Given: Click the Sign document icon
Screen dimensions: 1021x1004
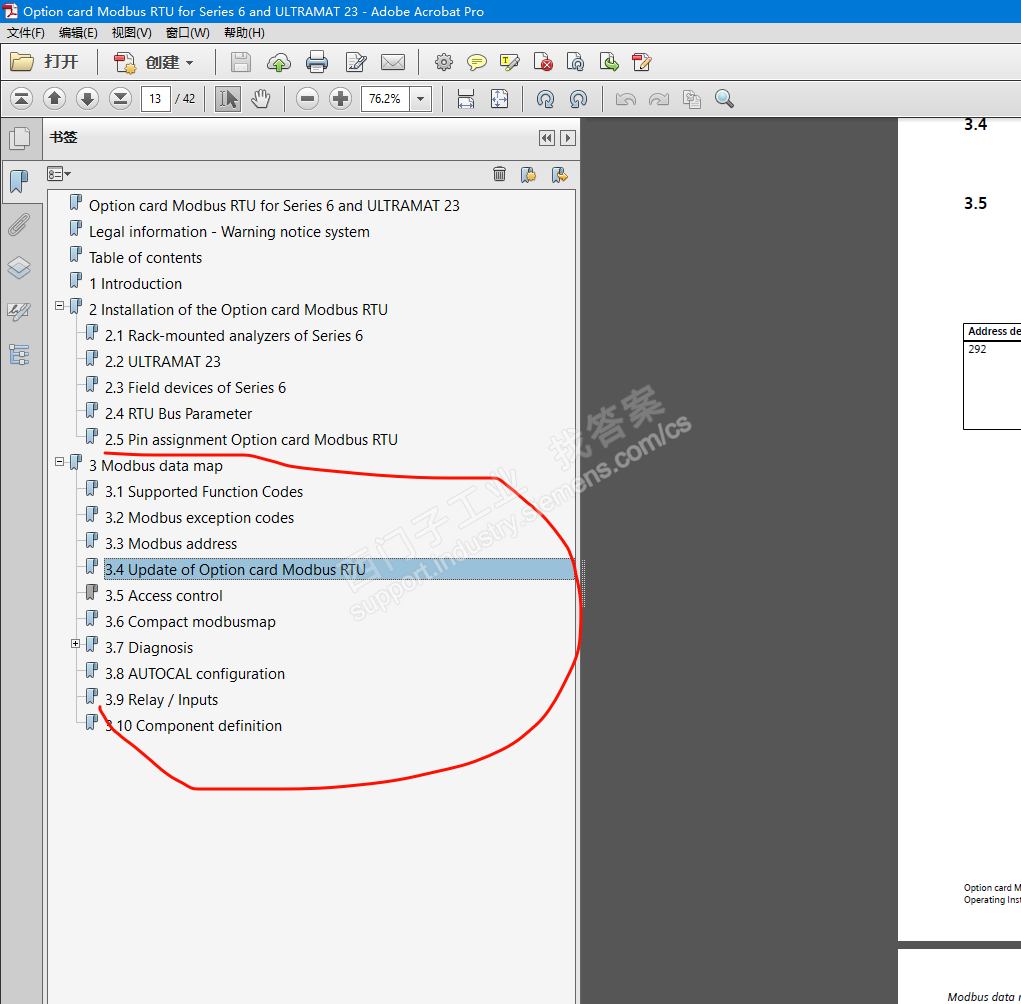Looking at the screenshot, I should (x=641, y=63).
